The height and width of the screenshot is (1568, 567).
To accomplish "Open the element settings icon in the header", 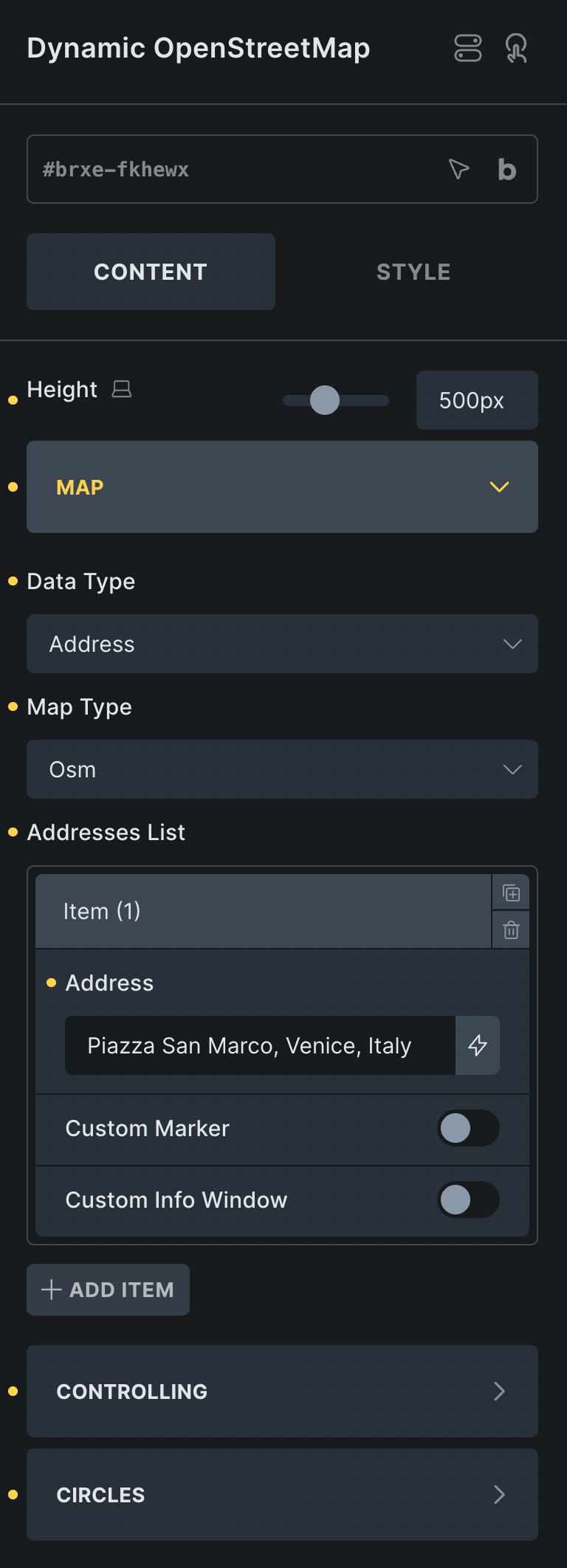I will tap(468, 48).
